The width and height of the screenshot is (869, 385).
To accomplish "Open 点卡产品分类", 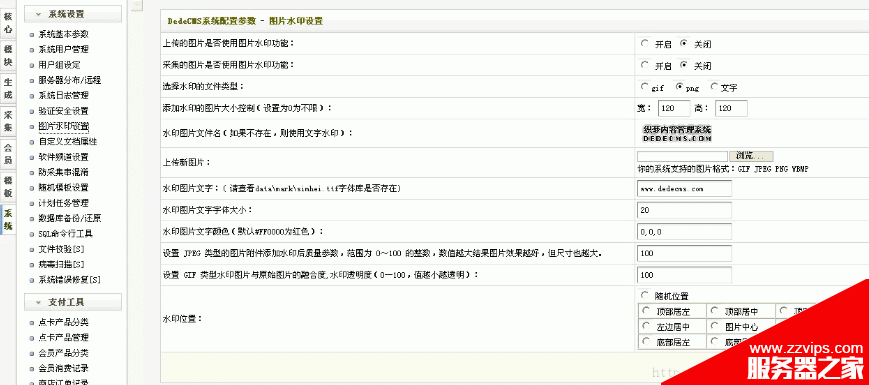I will point(63,322).
